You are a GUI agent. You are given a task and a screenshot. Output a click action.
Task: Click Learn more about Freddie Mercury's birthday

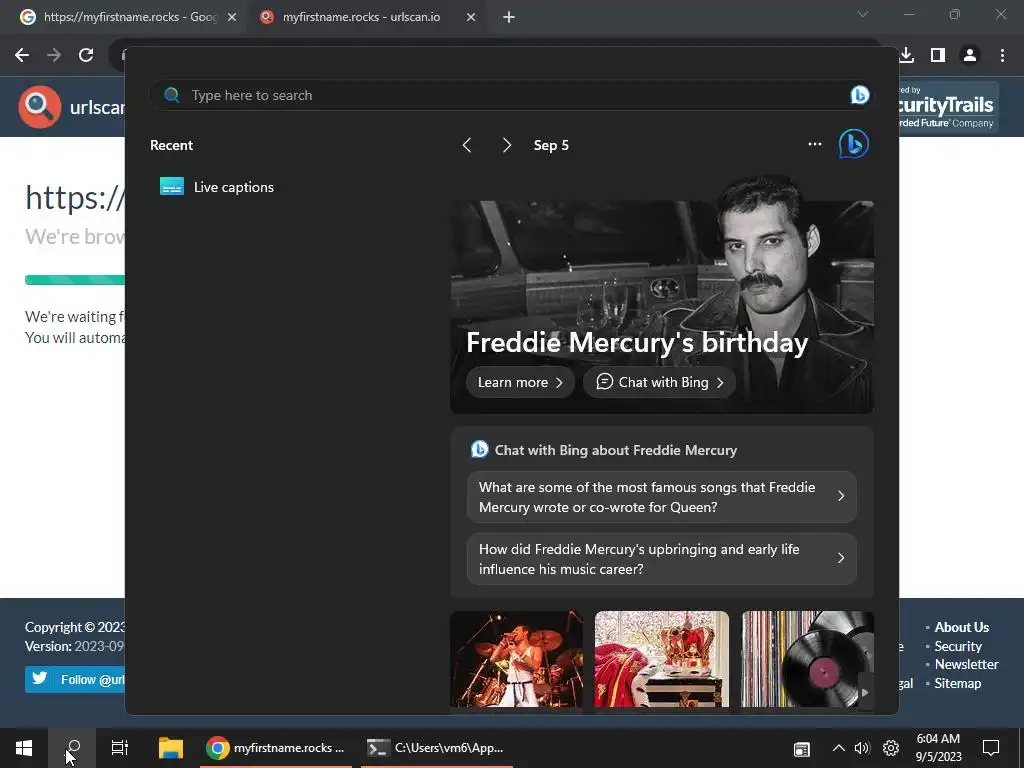tap(520, 383)
